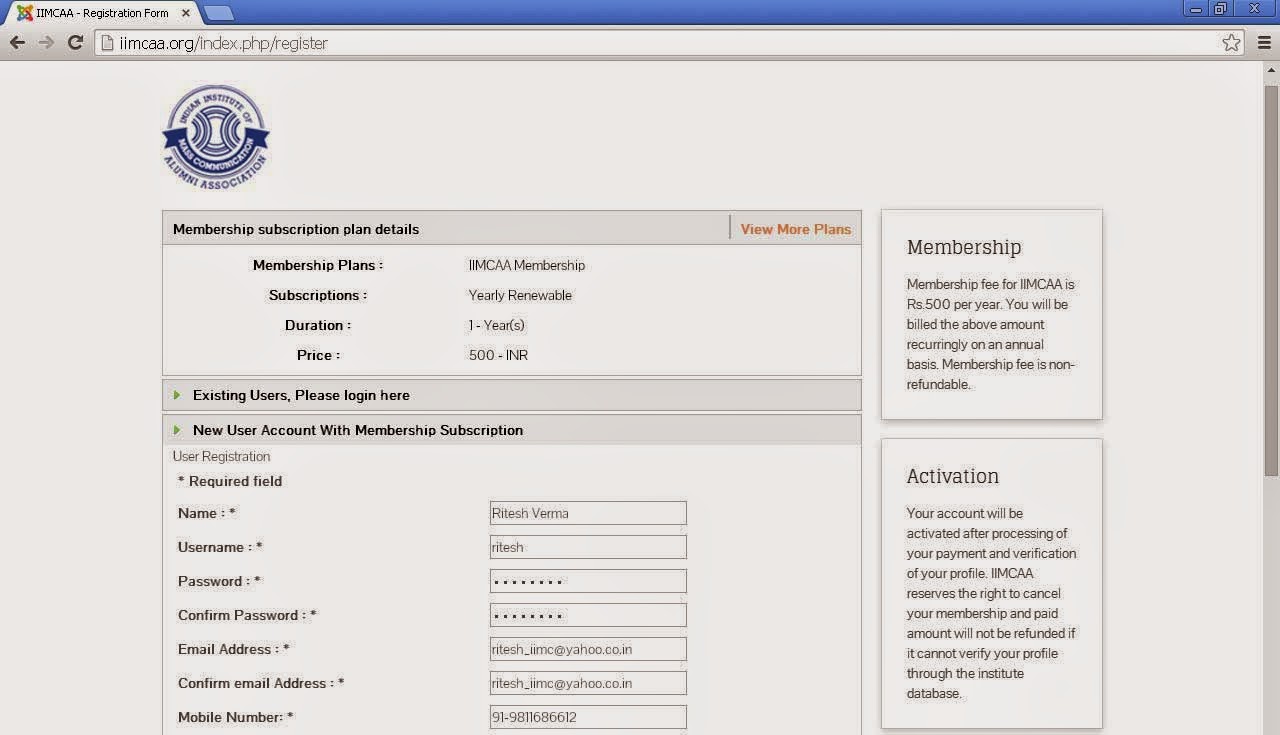Viewport: 1280px width, 735px height.
Task: Click the address bar URL
Action: (224, 43)
